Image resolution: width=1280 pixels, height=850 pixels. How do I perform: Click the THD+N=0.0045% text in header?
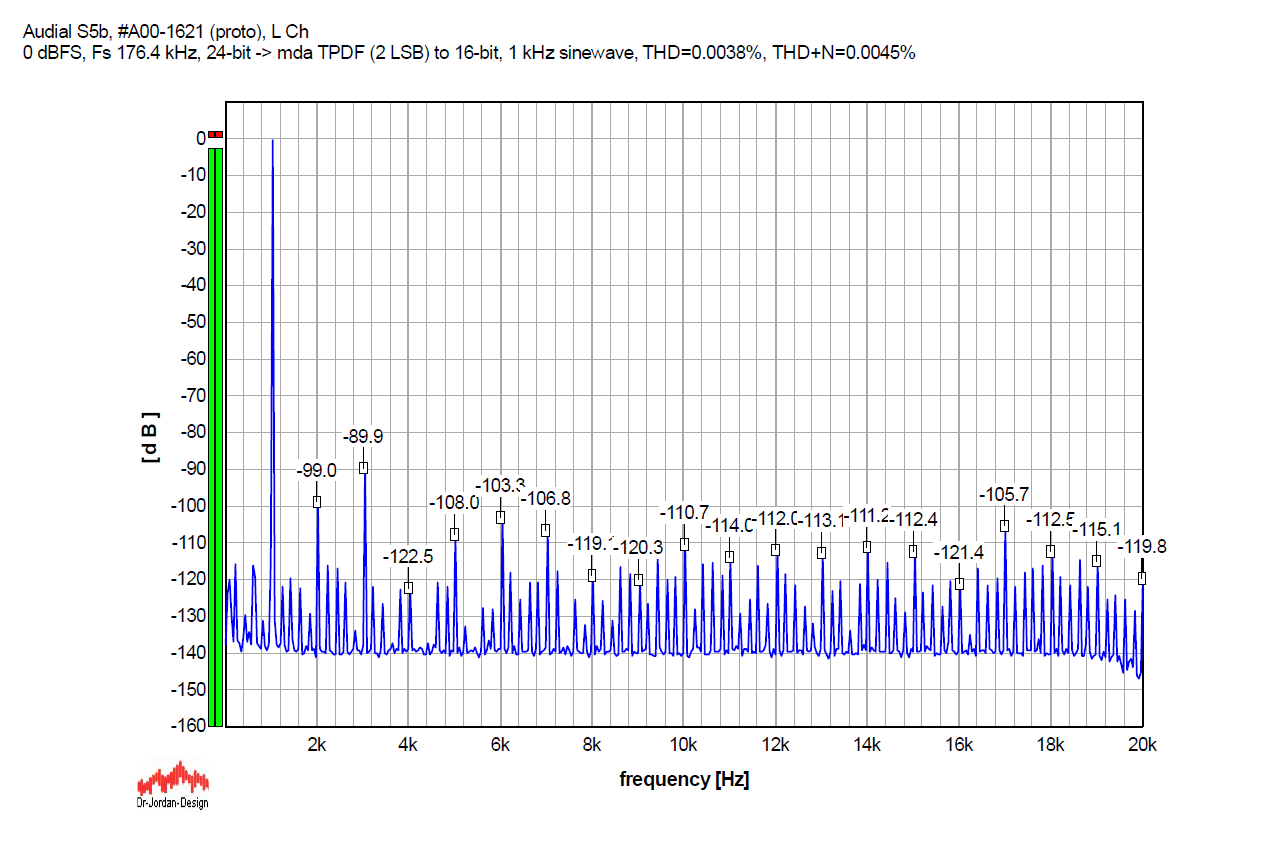(843, 53)
